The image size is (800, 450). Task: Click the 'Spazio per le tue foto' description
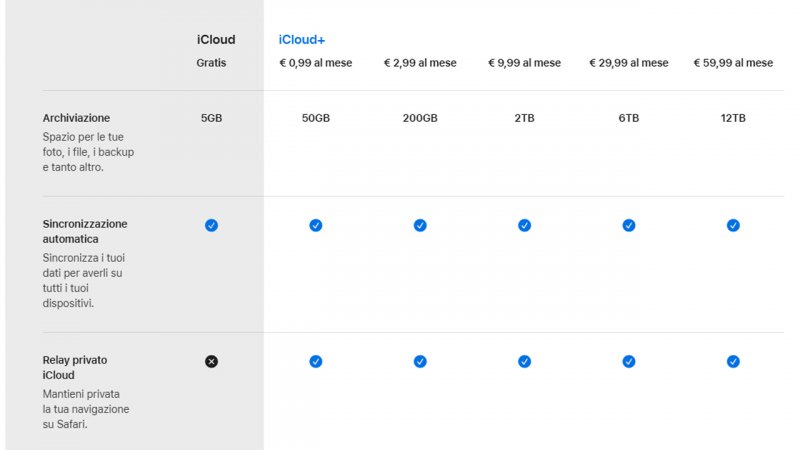tap(88, 152)
